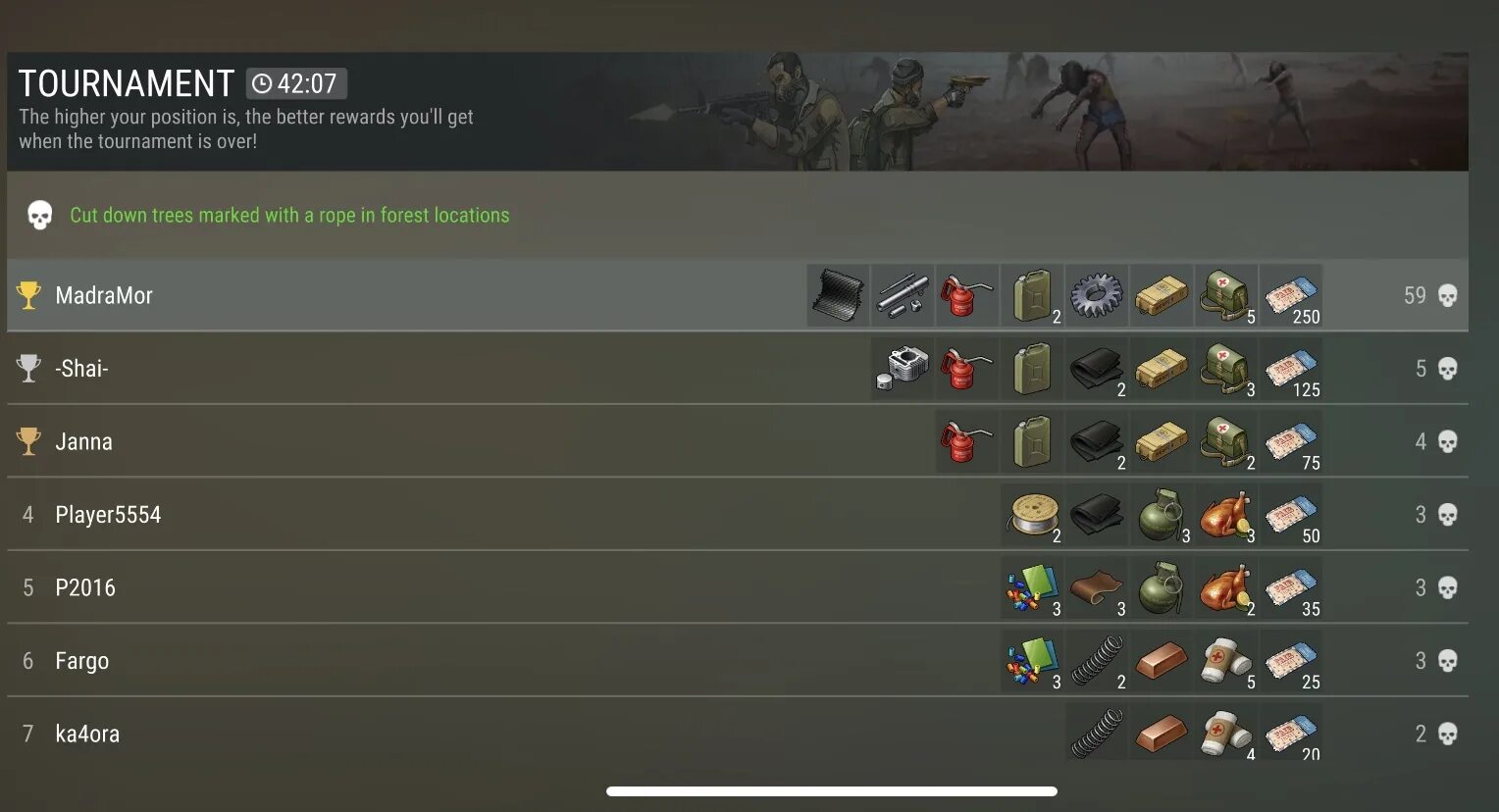The height and width of the screenshot is (812, 1499).
Task: Tap the grenade reward in Player5554 row
Action: point(1162,515)
